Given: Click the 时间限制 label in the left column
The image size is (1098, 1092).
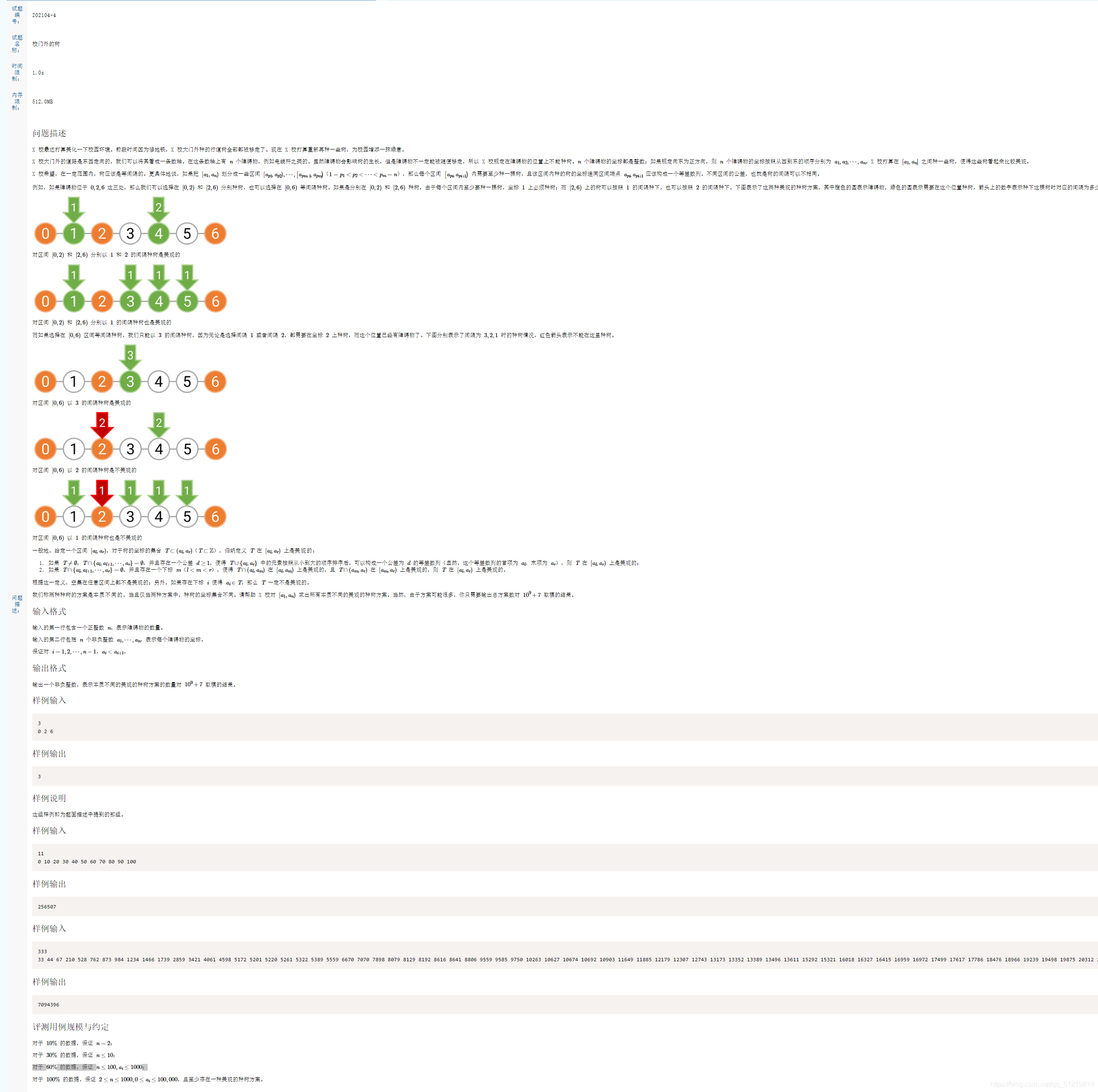Looking at the screenshot, I should (x=17, y=72).
